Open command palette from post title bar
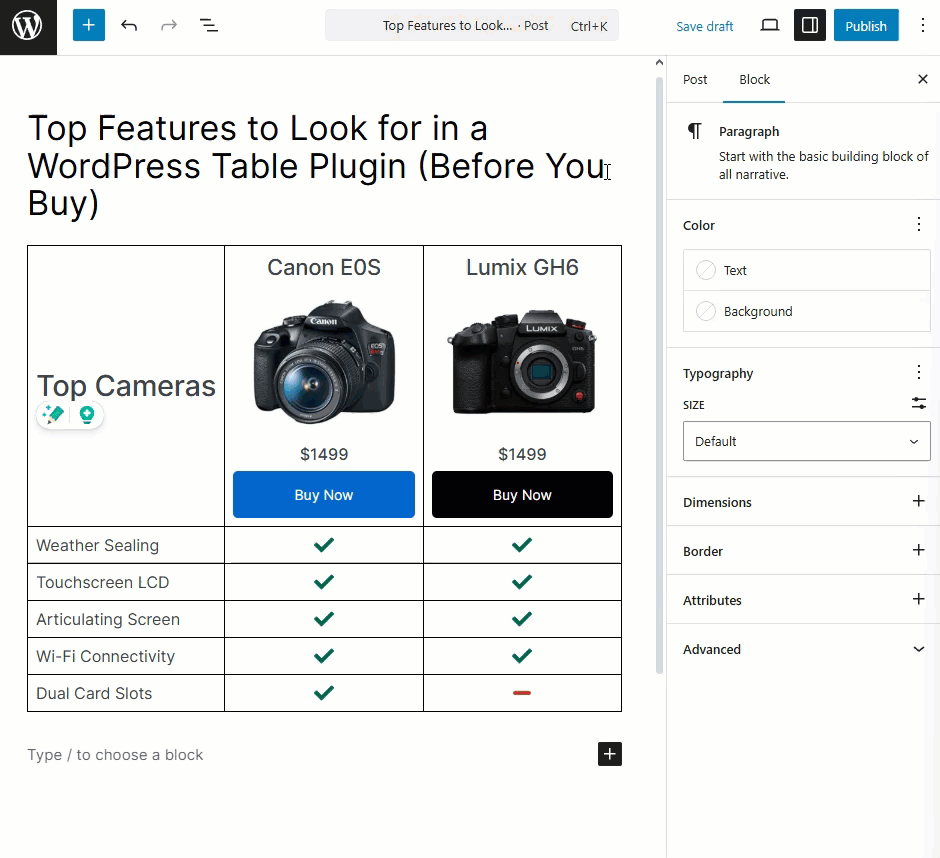Screen dimensions: 940x858 tap(472, 26)
